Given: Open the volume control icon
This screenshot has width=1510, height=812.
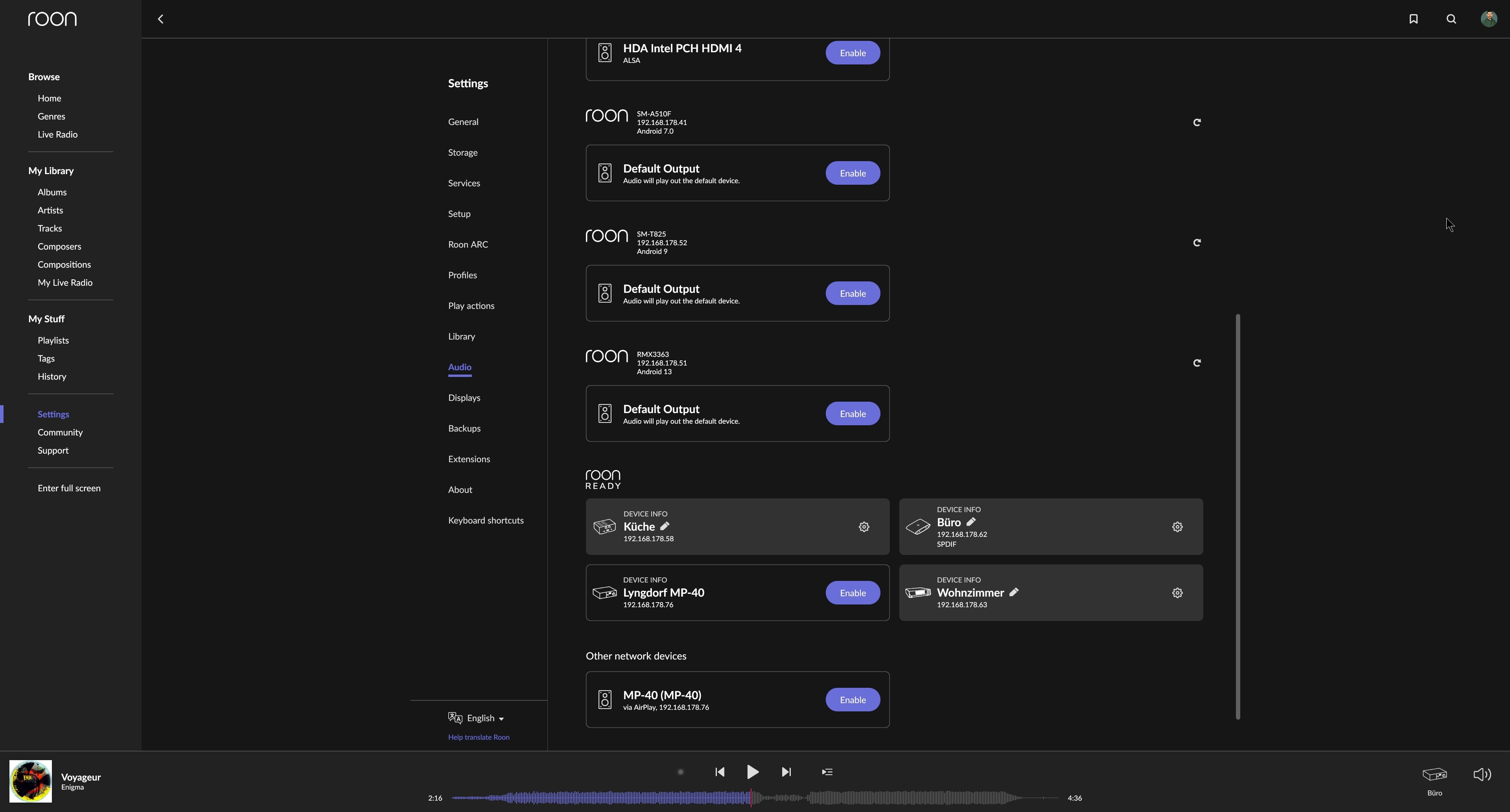Looking at the screenshot, I should 1482,775.
